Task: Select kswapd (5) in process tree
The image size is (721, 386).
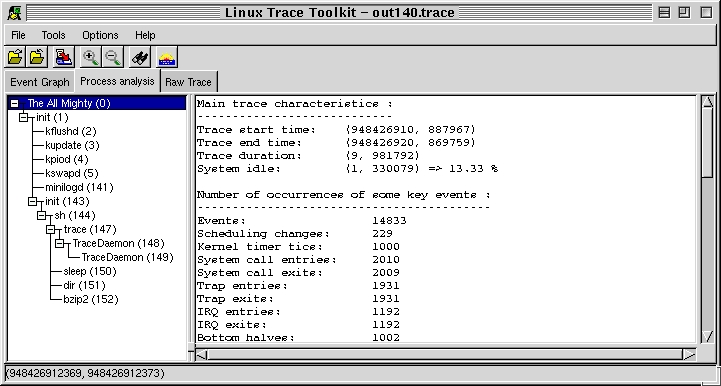Action: 72,173
